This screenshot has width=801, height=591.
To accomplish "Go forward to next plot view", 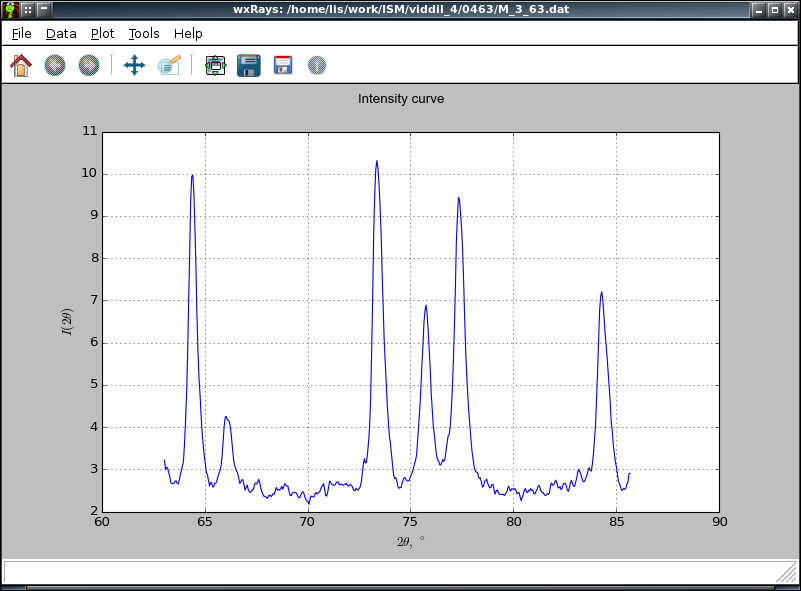I will coord(89,66).
